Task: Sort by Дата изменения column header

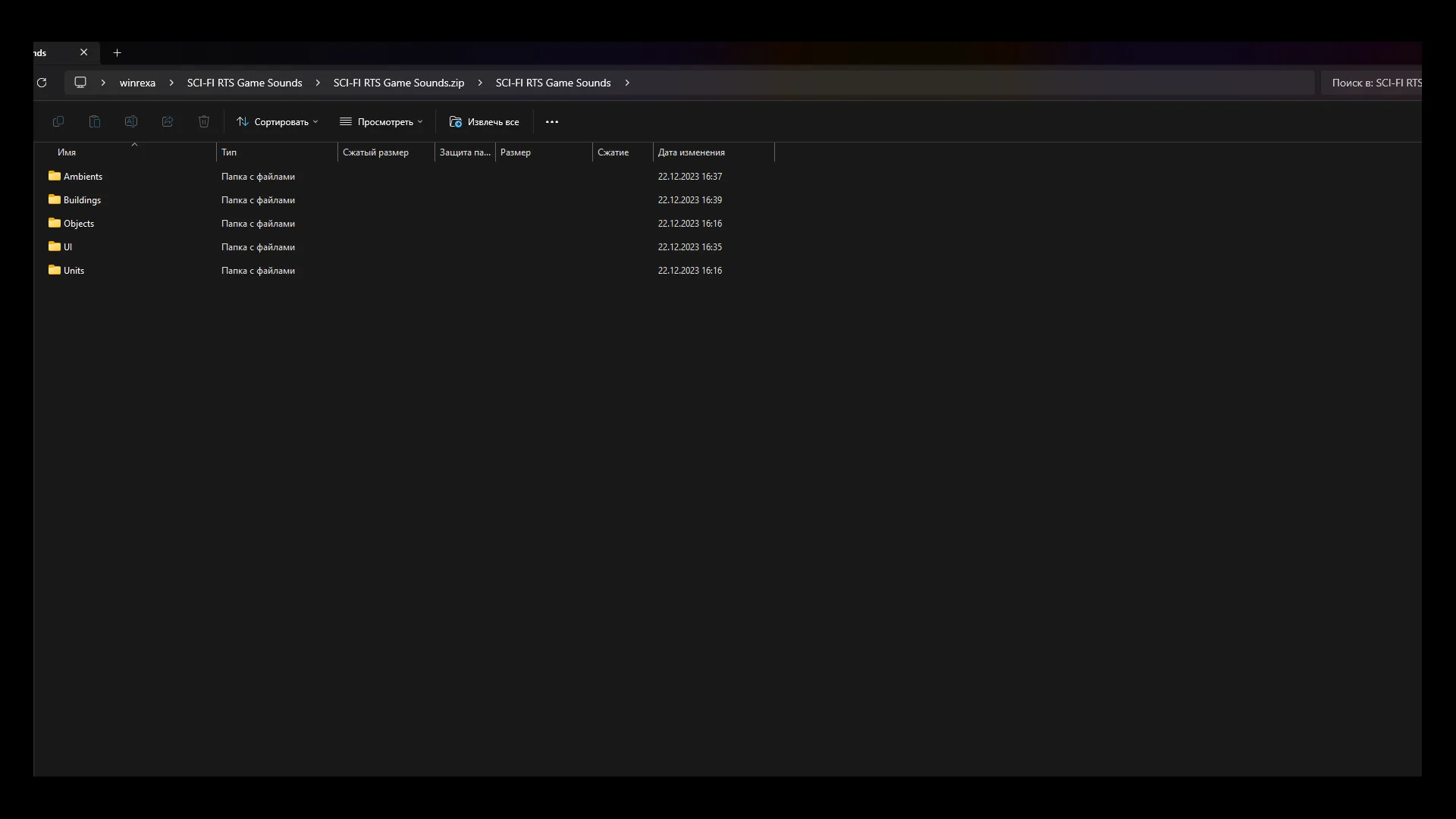Action: pos(691,152)
